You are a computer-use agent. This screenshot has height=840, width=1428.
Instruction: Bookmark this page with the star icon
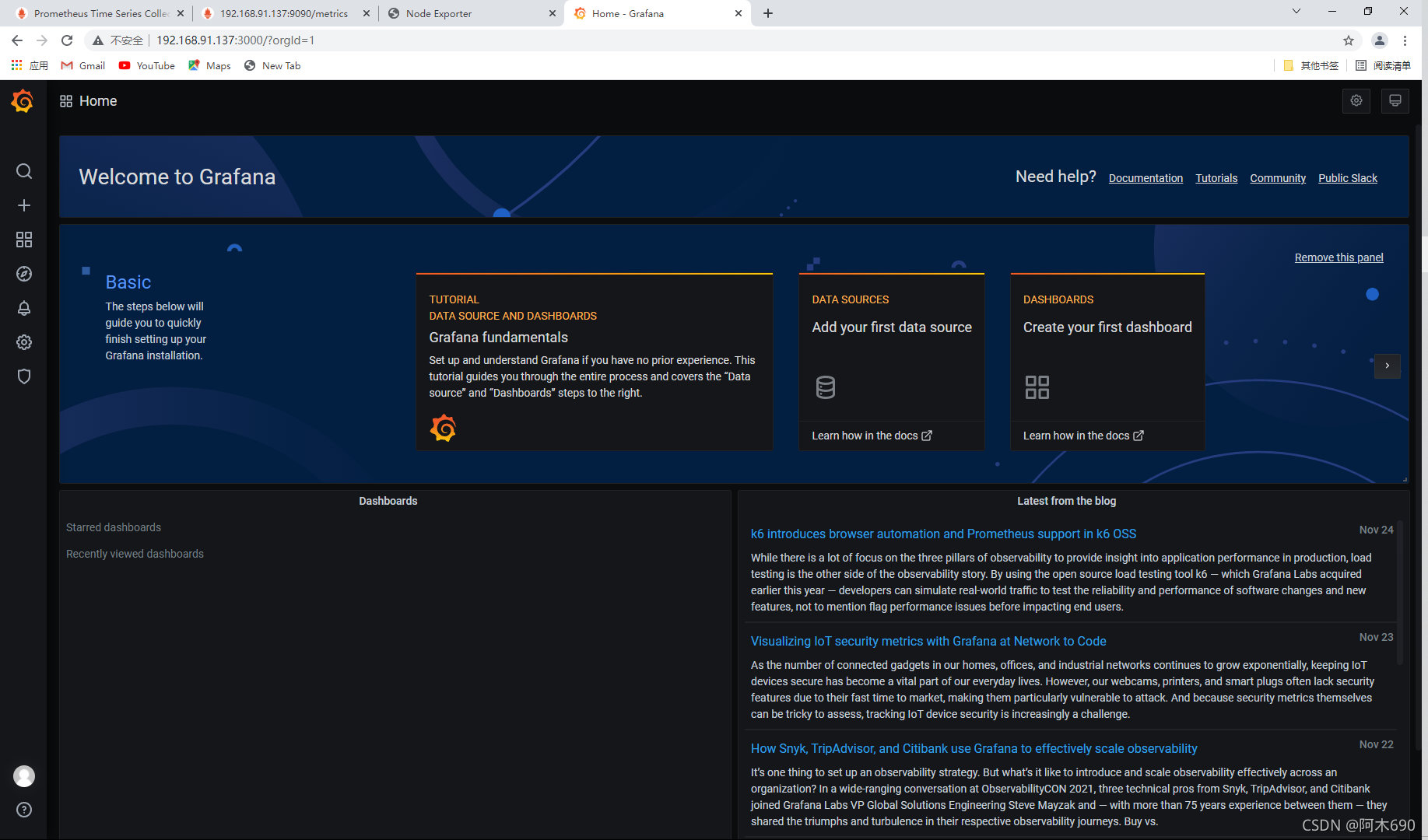1349,40
